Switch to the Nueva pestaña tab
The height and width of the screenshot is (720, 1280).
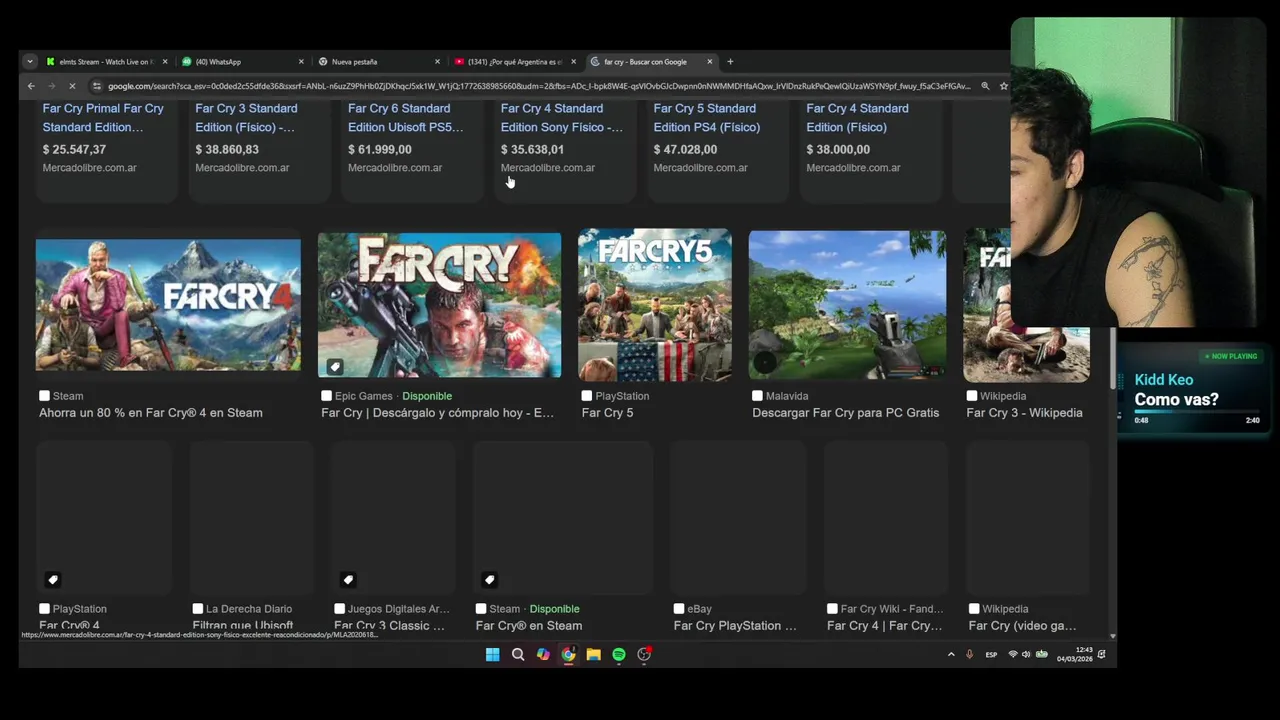(378, 62)
